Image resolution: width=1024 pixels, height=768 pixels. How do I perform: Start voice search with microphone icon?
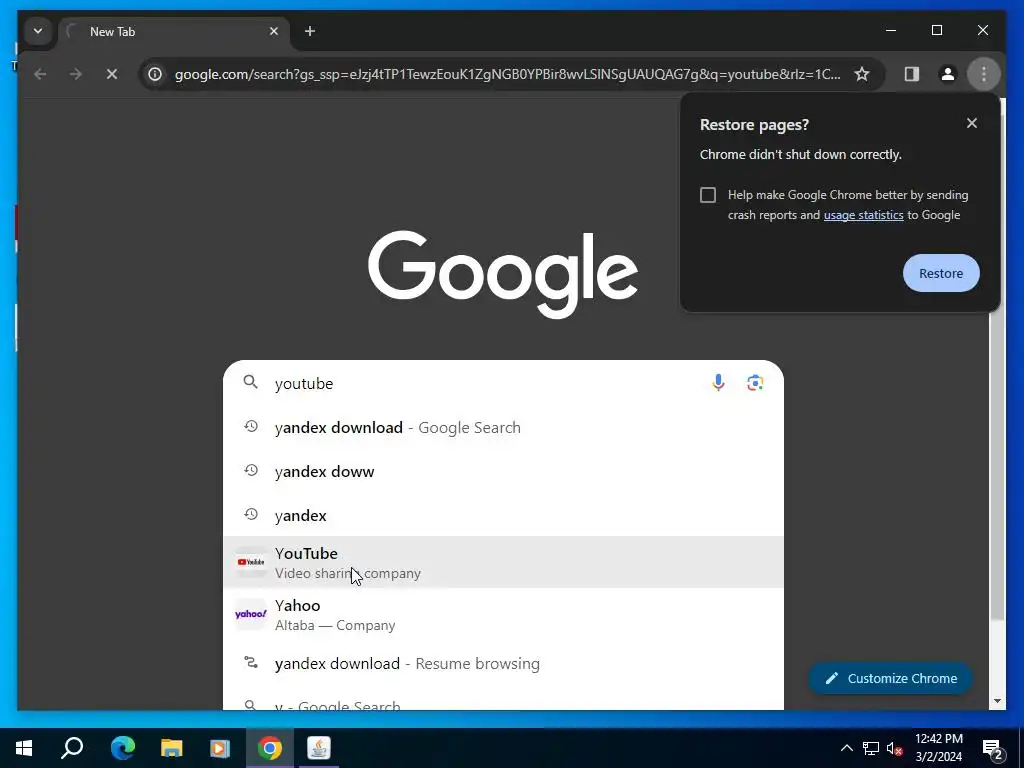718,383
